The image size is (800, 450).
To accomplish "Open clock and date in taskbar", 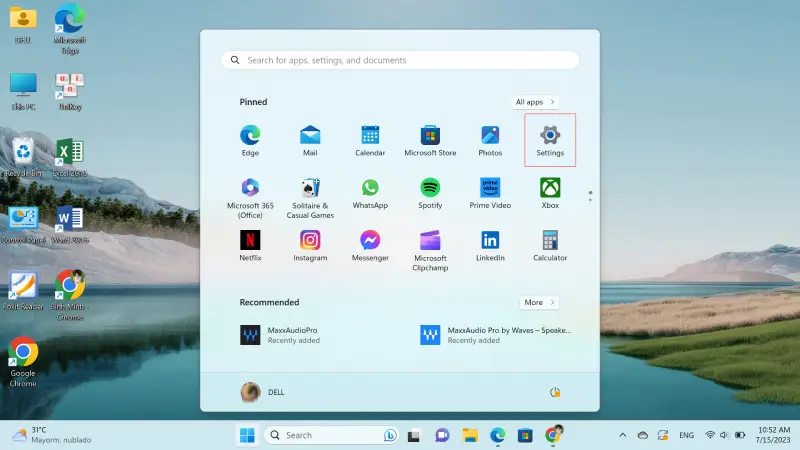I will click(773, 435).
